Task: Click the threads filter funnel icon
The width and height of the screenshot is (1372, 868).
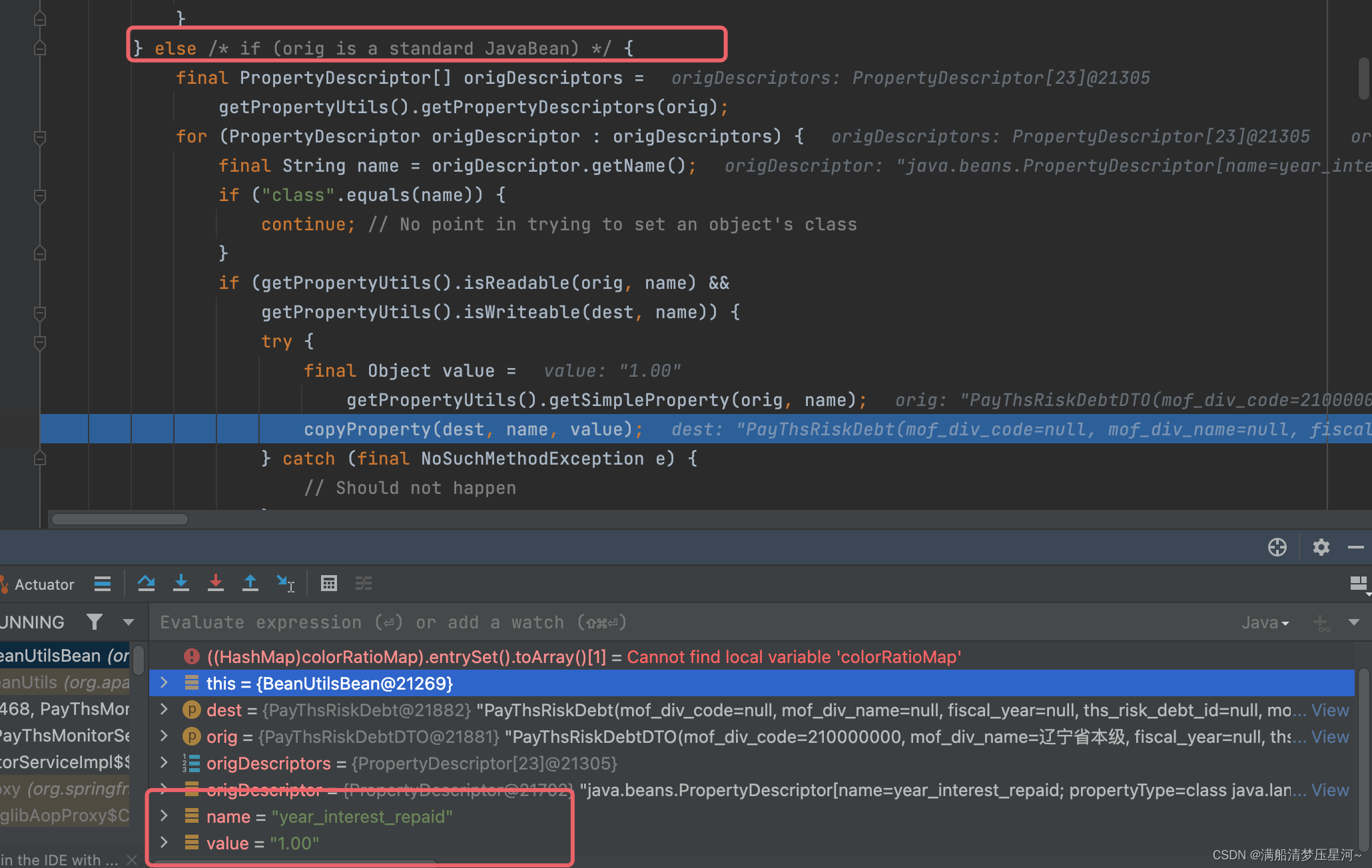Action: tap(95, 622)
